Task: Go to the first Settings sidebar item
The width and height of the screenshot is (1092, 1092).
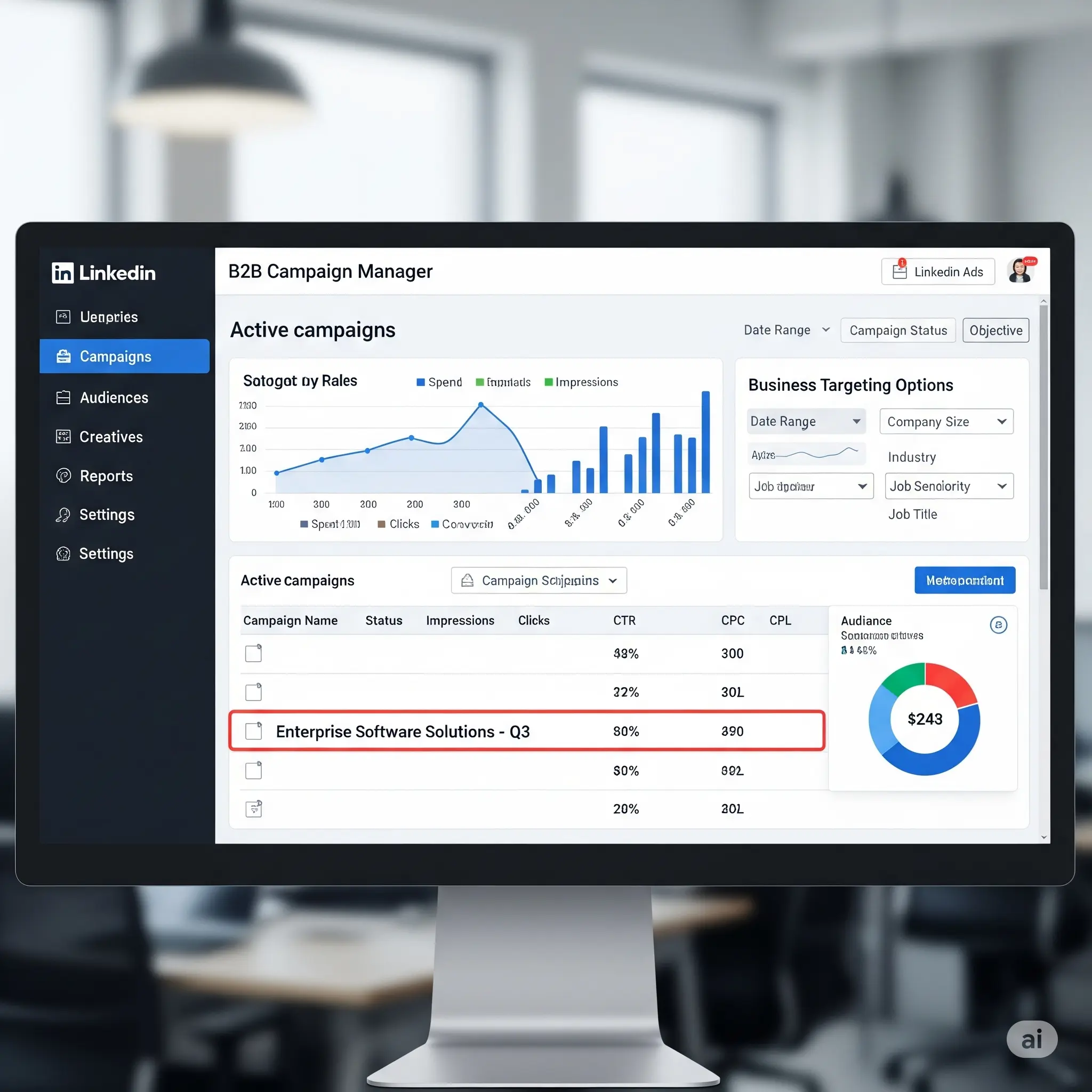Action: click(107, 515)
